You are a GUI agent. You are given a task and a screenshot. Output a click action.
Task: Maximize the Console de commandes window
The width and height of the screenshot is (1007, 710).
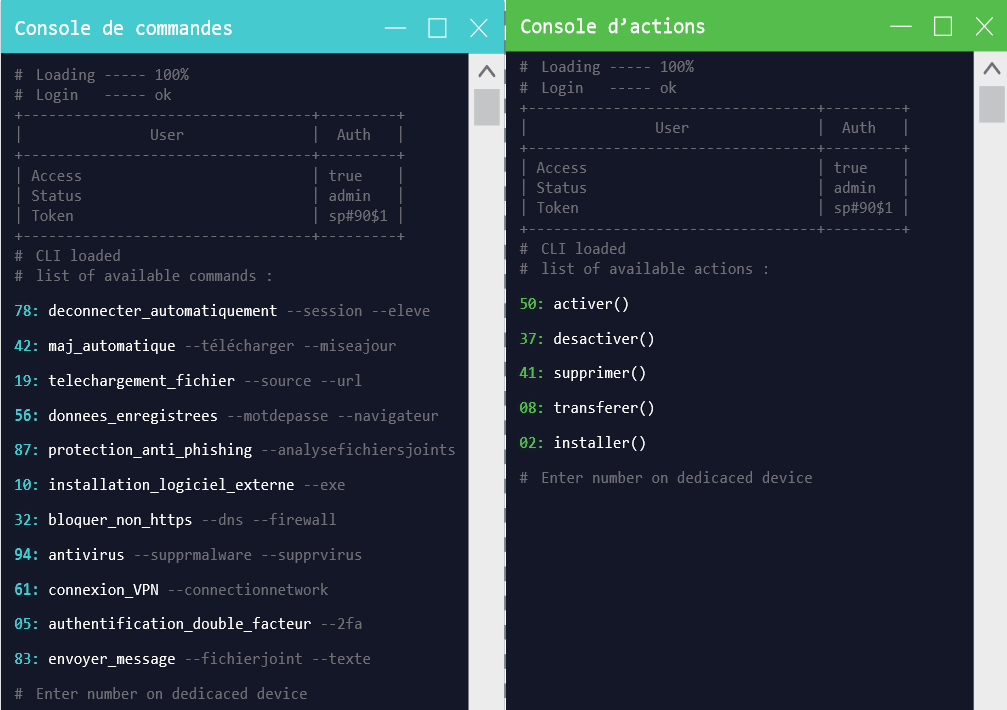[437, 28]
